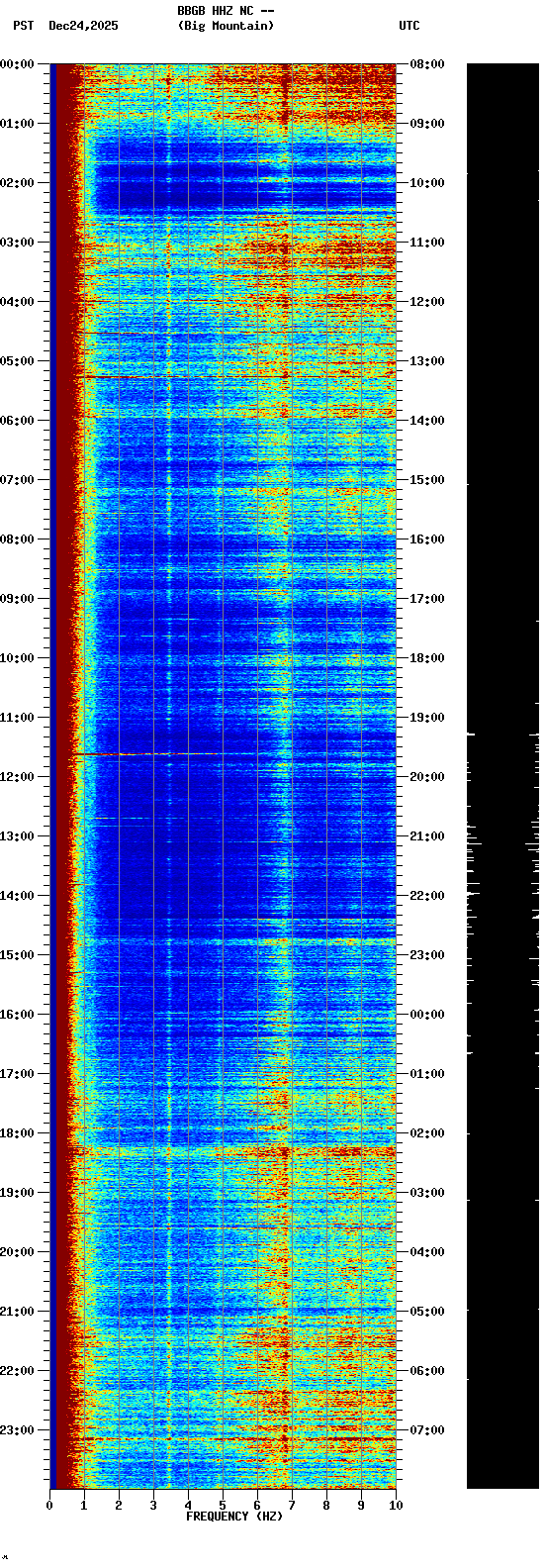Click the 20:00 UTC time label

tap(427, 777)
